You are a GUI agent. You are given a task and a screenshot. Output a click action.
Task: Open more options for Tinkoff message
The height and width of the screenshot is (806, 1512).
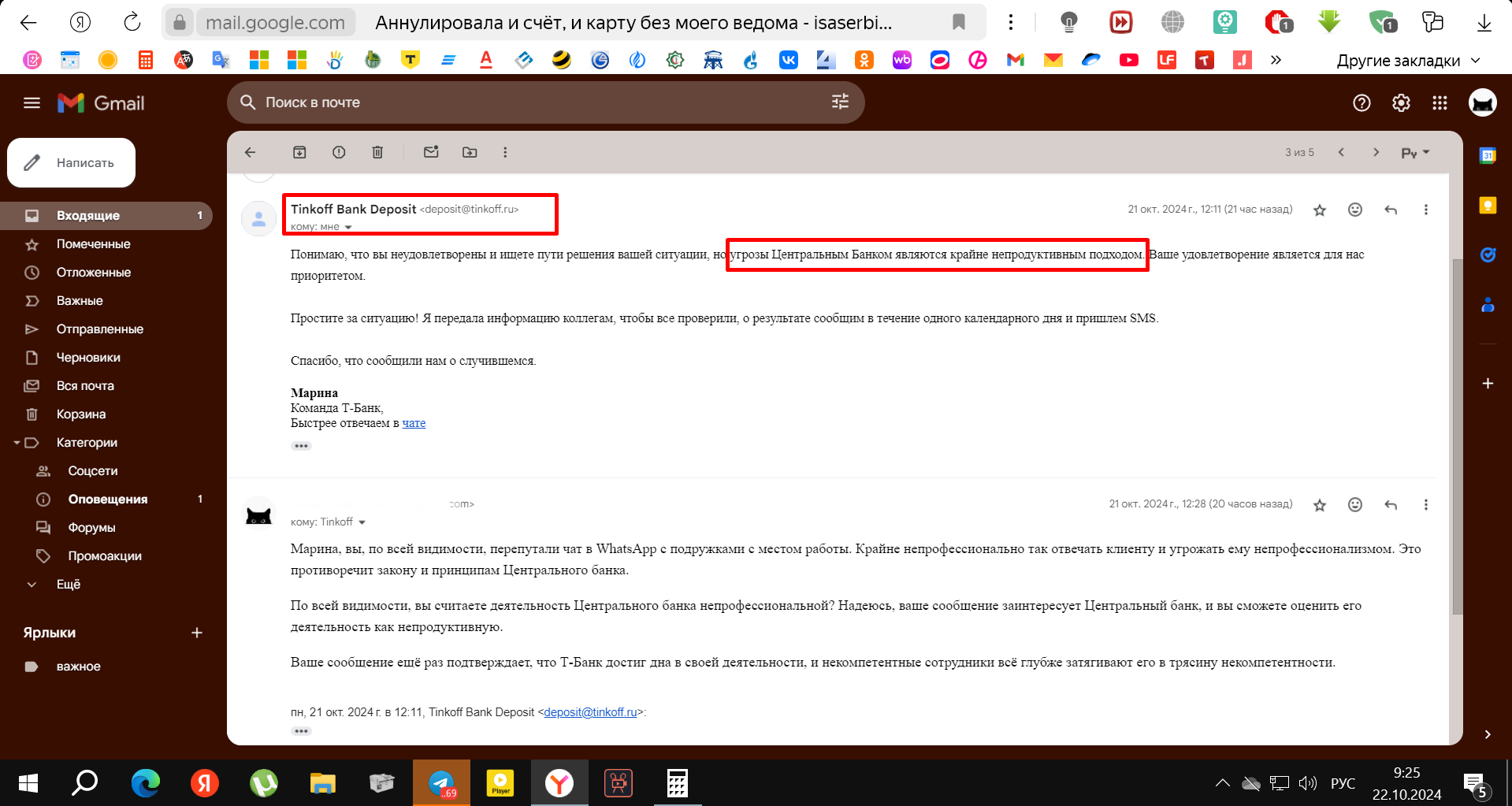tap(1425, 210)
